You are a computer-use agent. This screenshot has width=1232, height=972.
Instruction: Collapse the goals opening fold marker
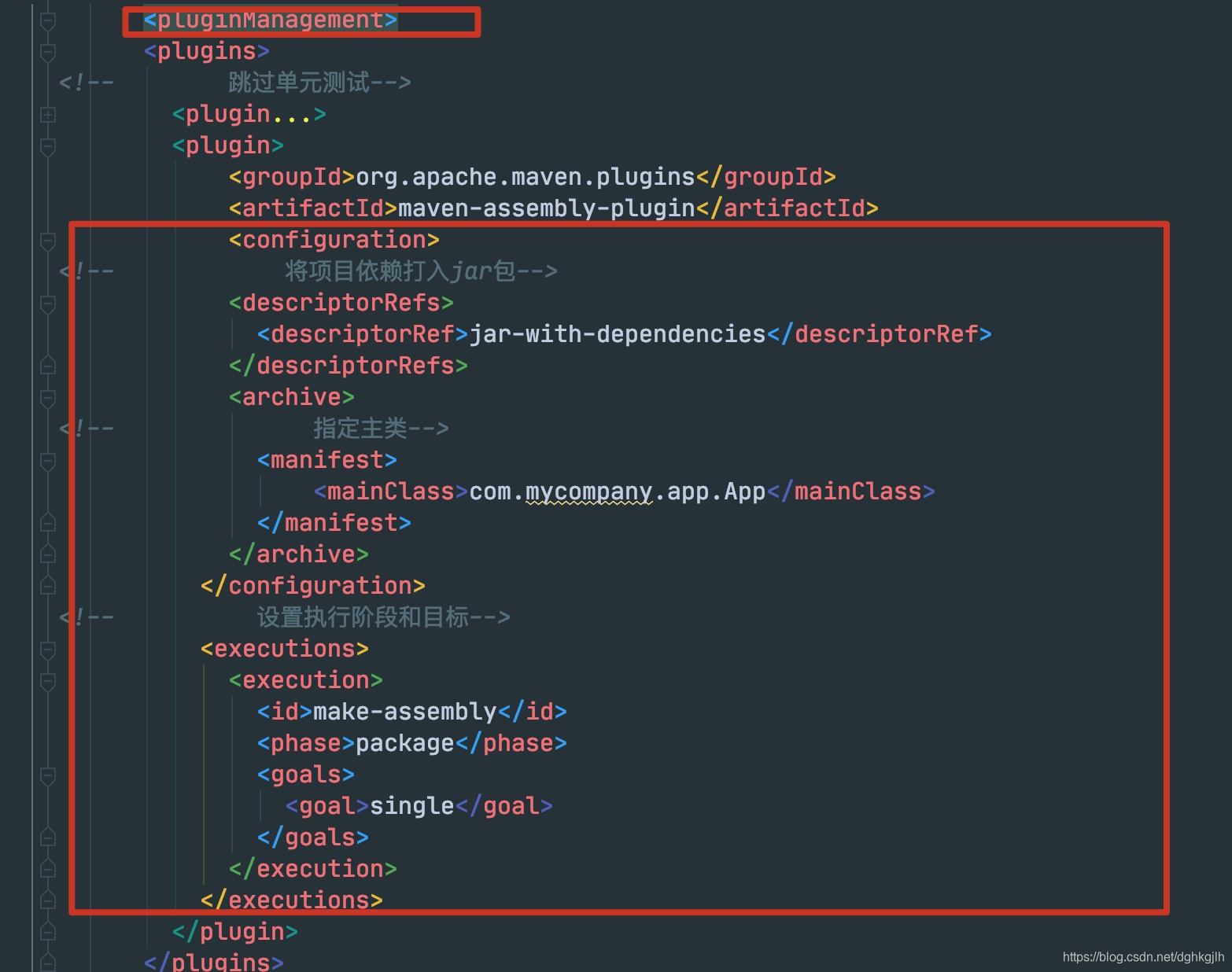coord(48,776)
